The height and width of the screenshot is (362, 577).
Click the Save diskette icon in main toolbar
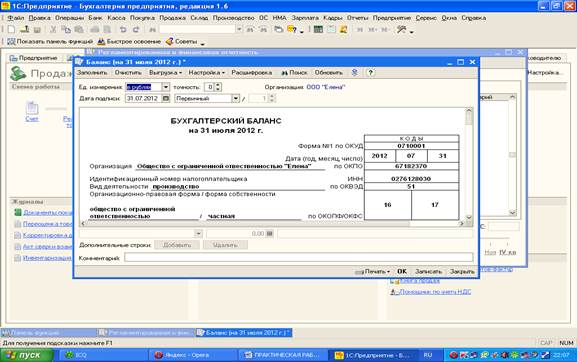point(37,30)
